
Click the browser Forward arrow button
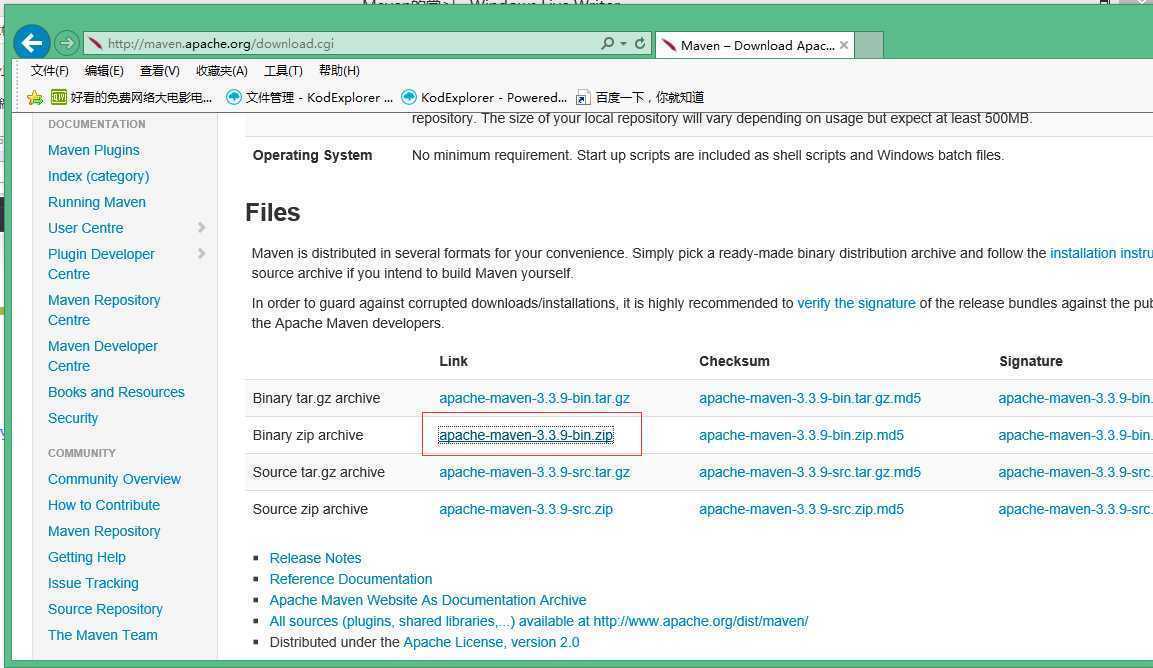66,43
